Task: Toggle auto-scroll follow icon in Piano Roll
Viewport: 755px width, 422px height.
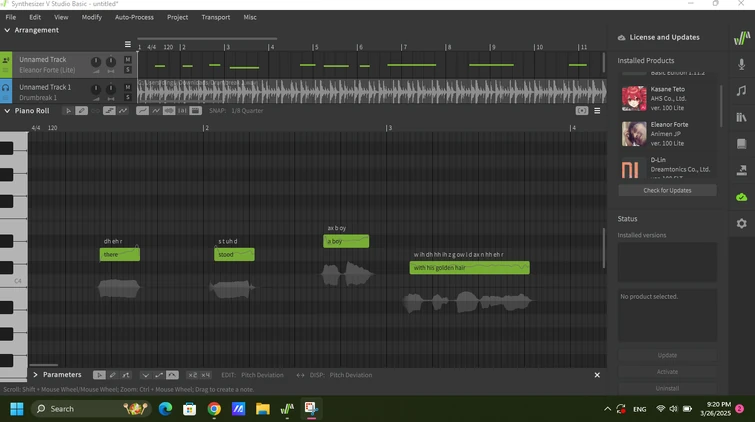Action: click(582, 111)
